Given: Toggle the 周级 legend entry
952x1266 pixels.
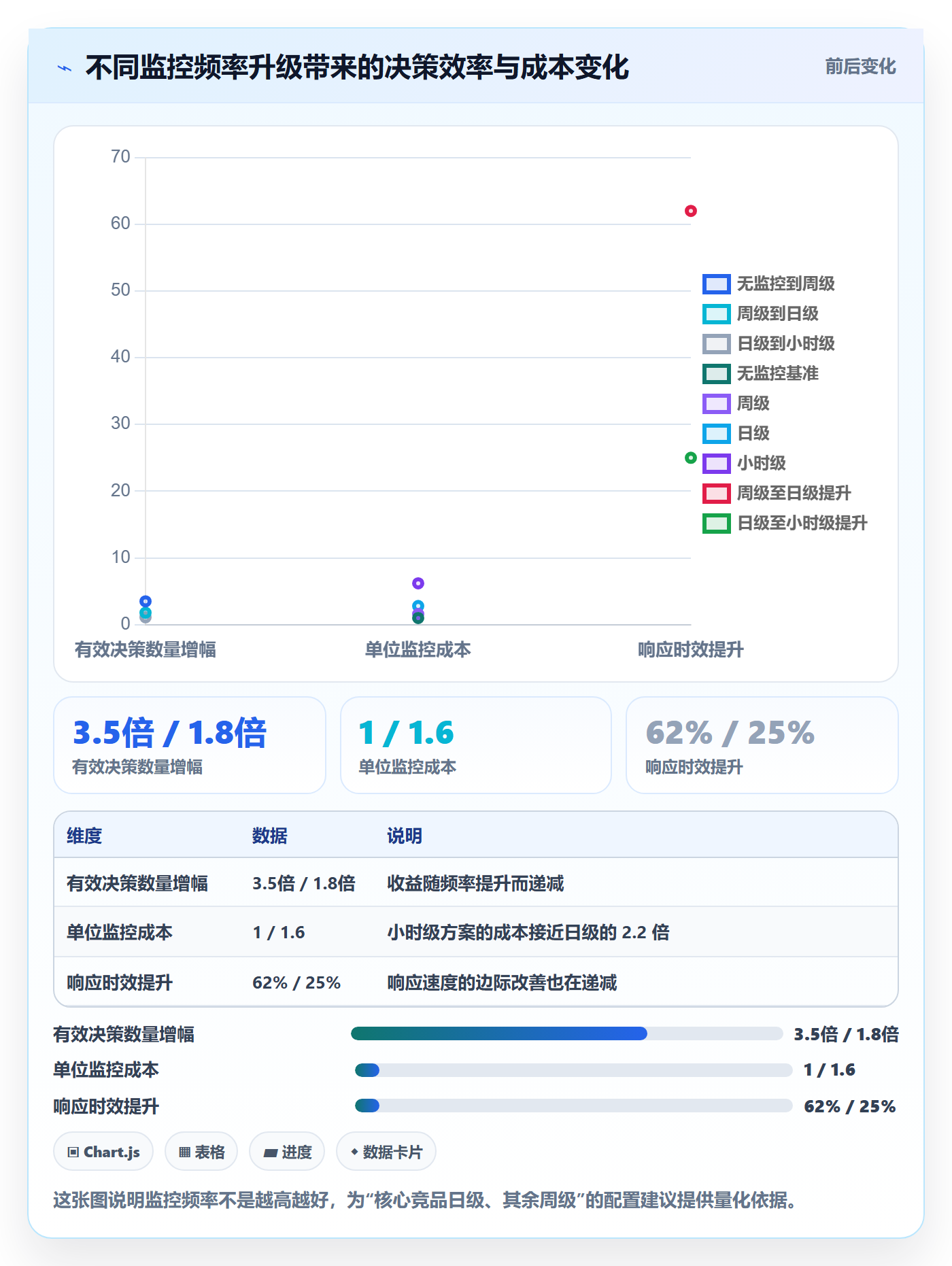Looking at the screenshot, I should coord(736,403).
